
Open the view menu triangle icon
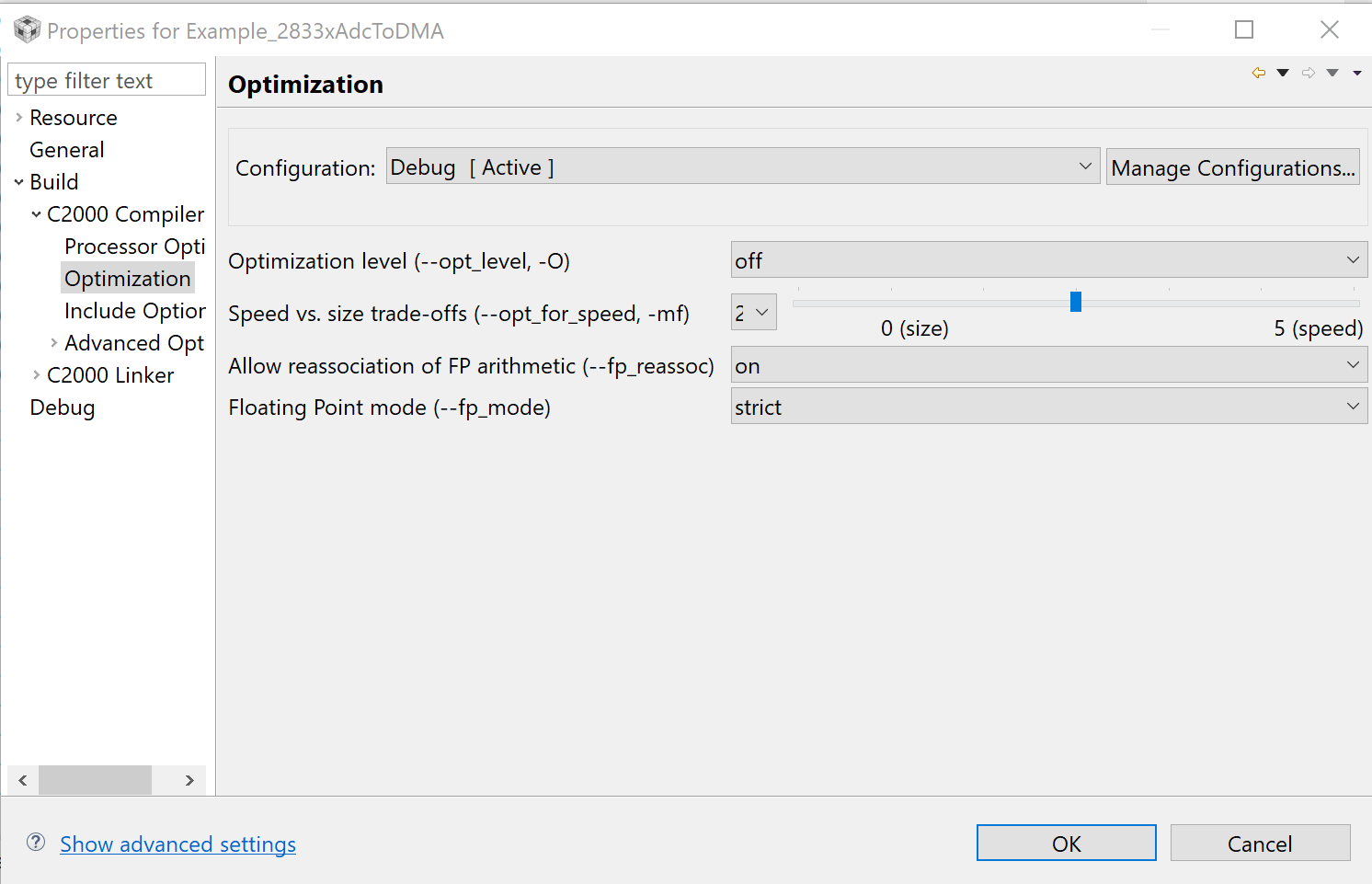pyautogui.click(x=1357, y=73)
